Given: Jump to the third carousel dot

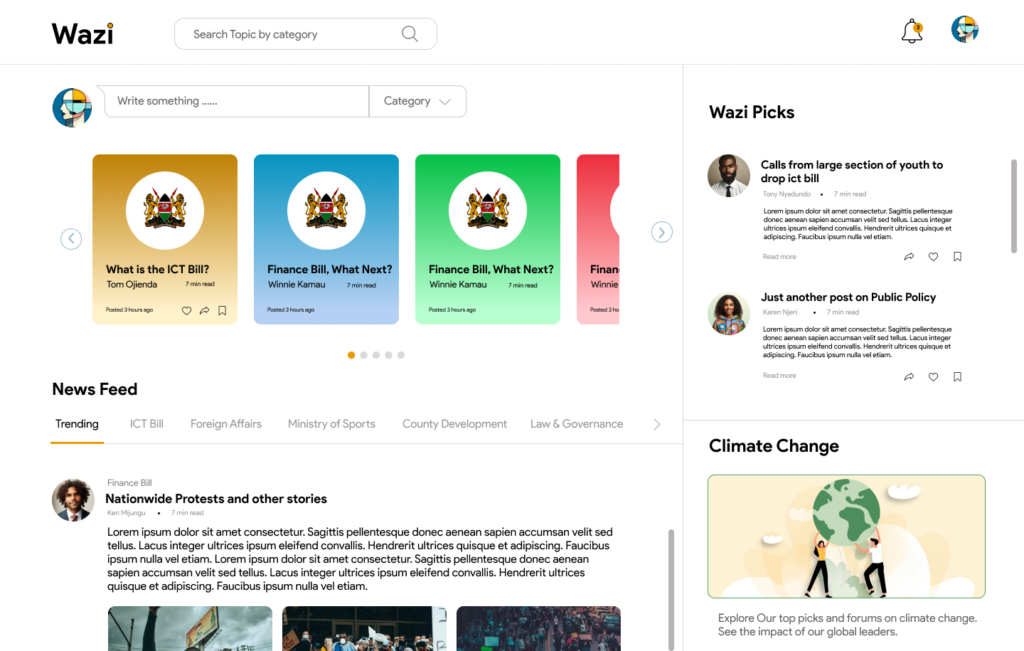Looking at the screenshot, I should (x=376, y=355).
